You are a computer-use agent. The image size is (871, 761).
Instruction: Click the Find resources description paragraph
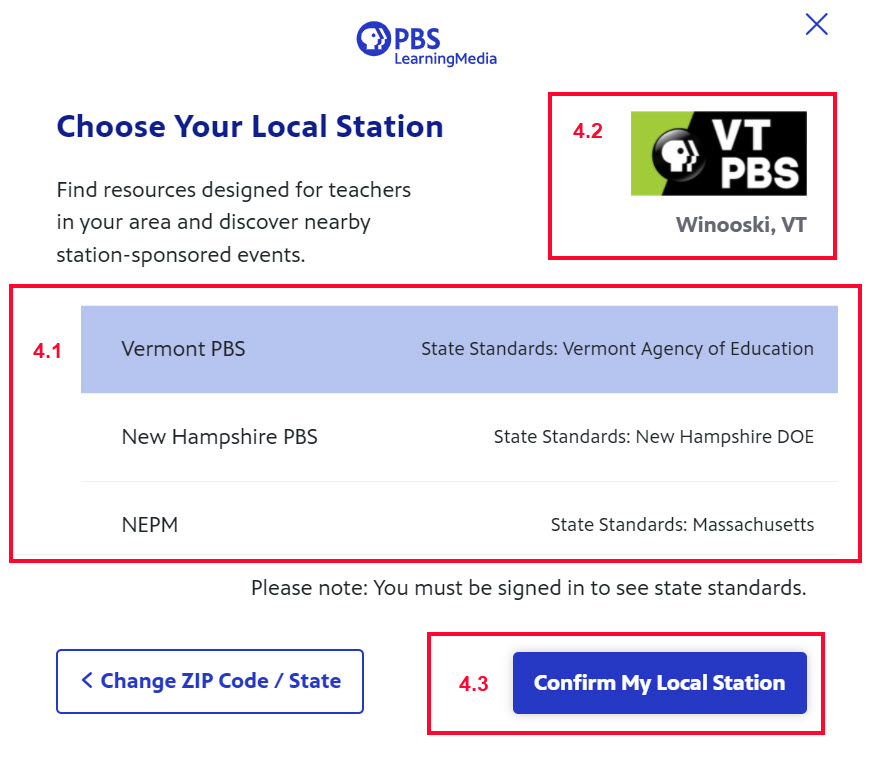(x=233, y=222)
